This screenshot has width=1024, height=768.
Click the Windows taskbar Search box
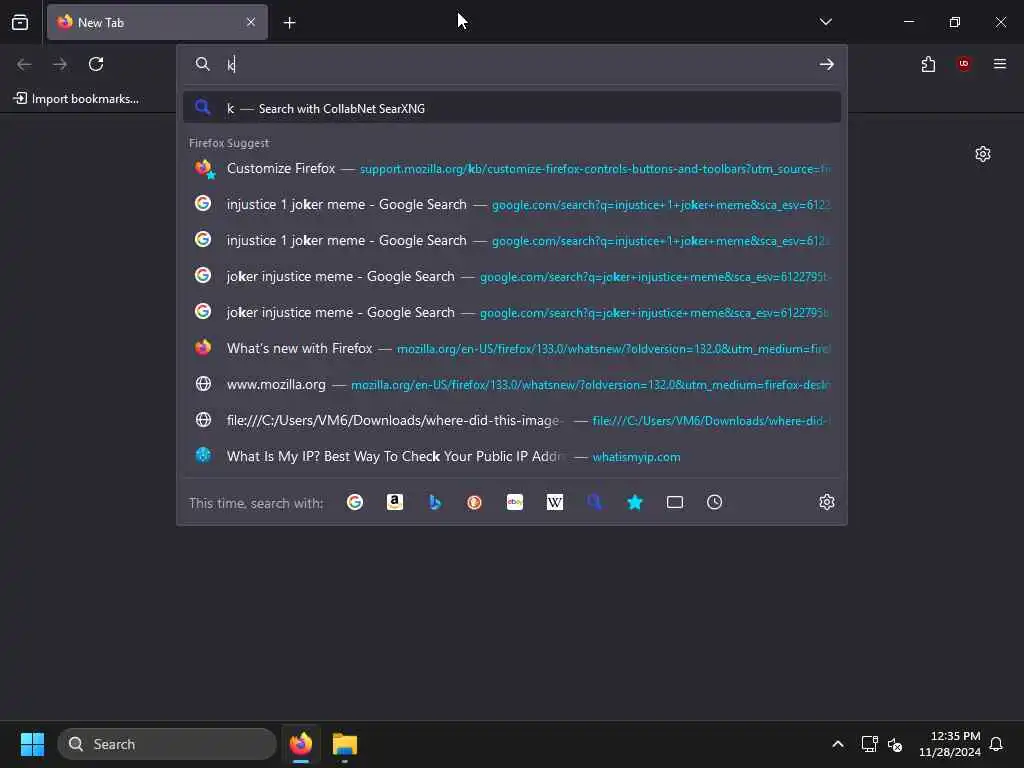(x=167, y=744)
